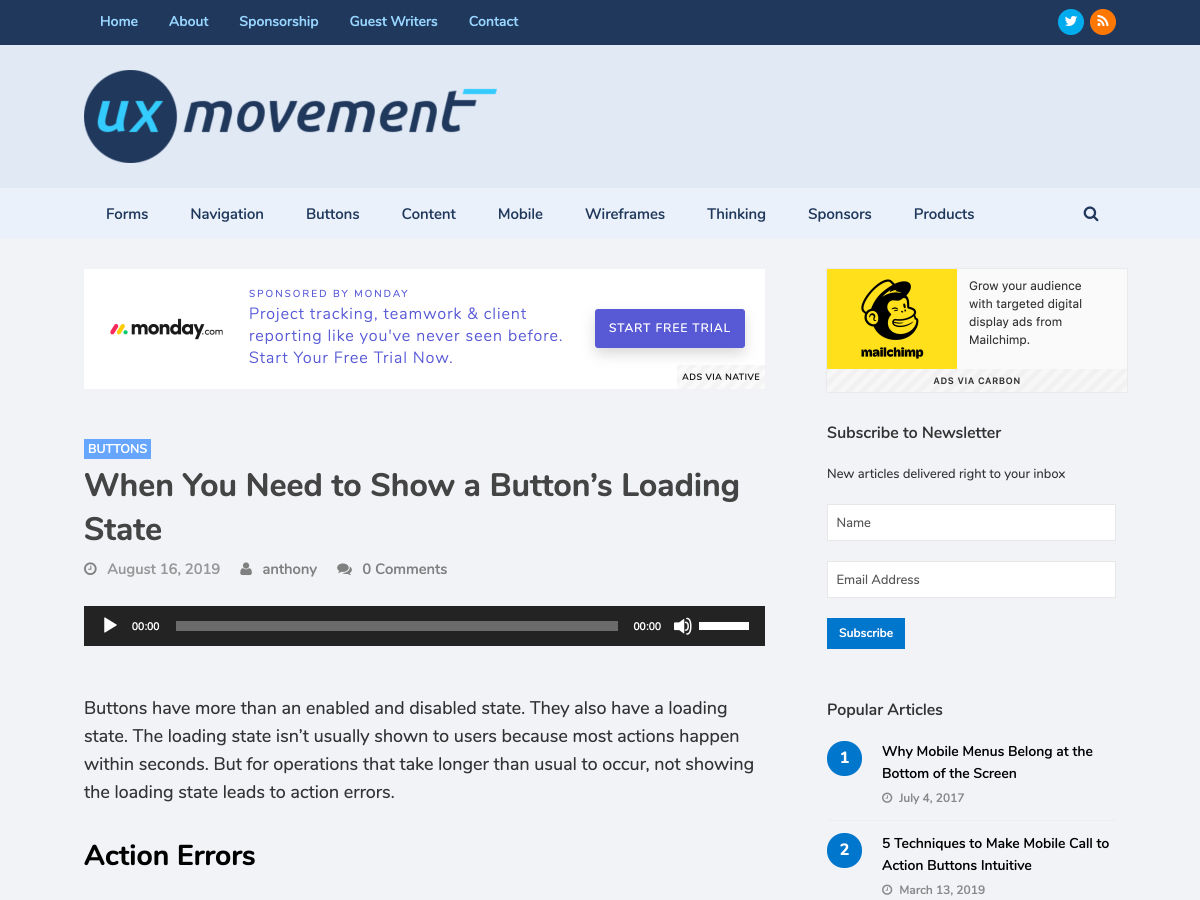The image size is (1200, 900).
Task: Open the Twitter profile icon
Action: pyautogui.click(x=1071, y=21)
